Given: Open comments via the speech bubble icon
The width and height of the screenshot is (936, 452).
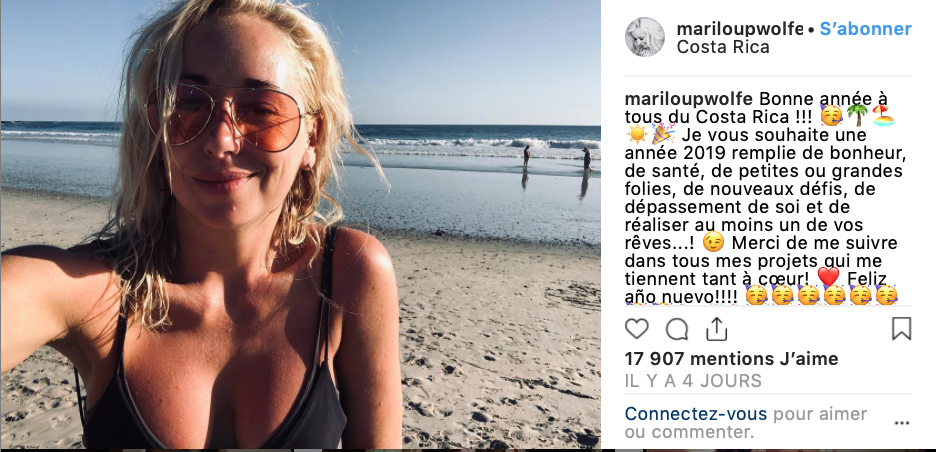Looking at the screenshot, I should 677,329.
